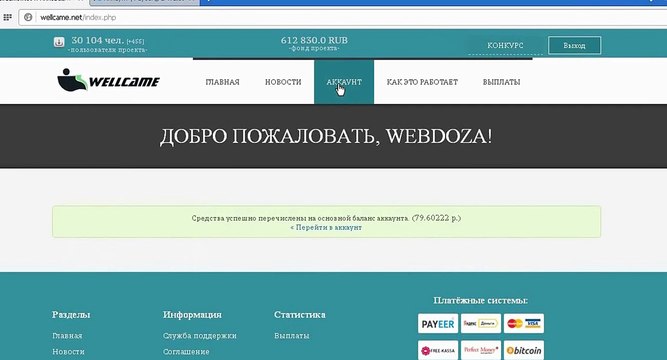Click the ДОБРО ПОЖАЛОВАТЬ, WEBDOZA! heading

(x=326, y=137)
